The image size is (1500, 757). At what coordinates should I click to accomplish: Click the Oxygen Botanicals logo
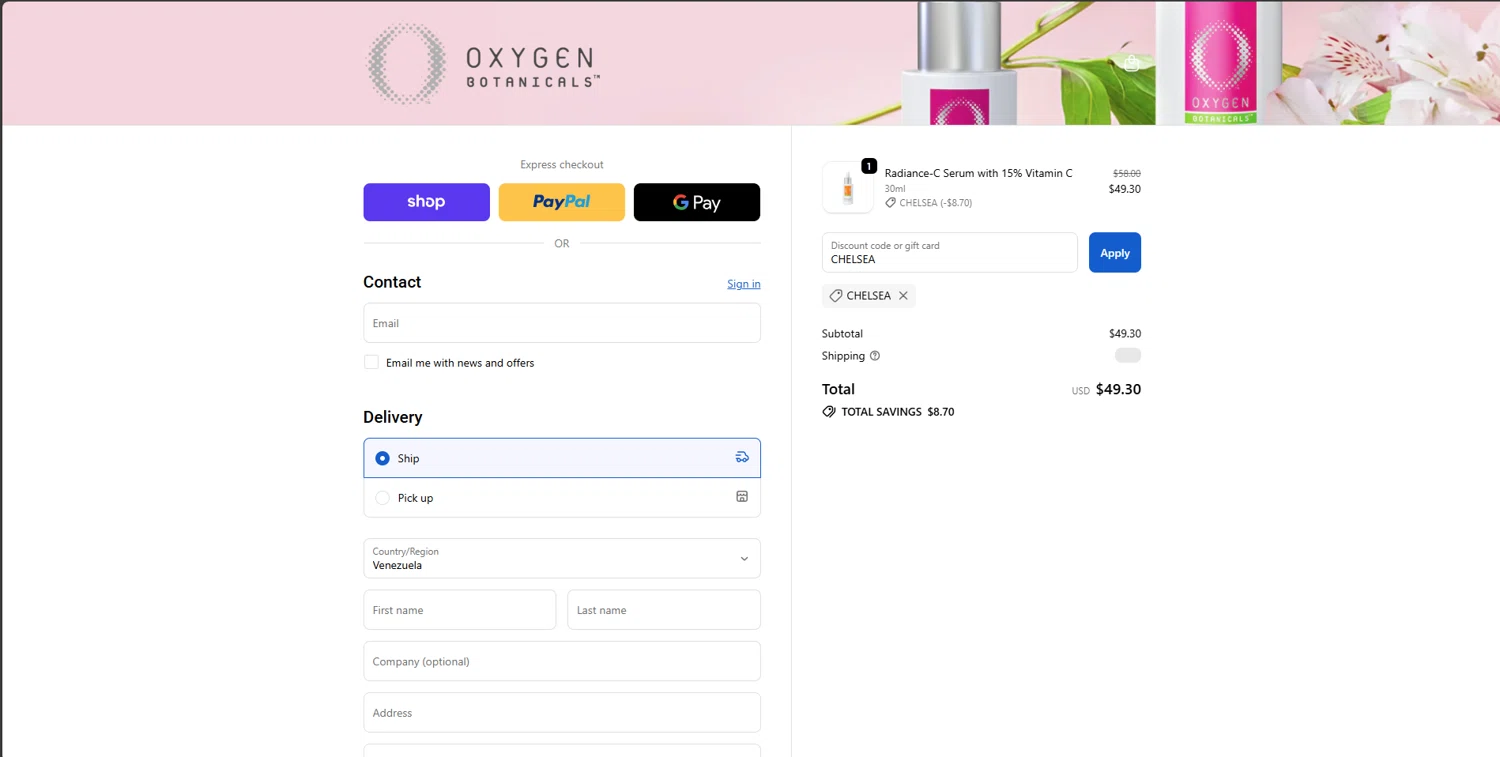pyautogui.click(x=483, y=64)
